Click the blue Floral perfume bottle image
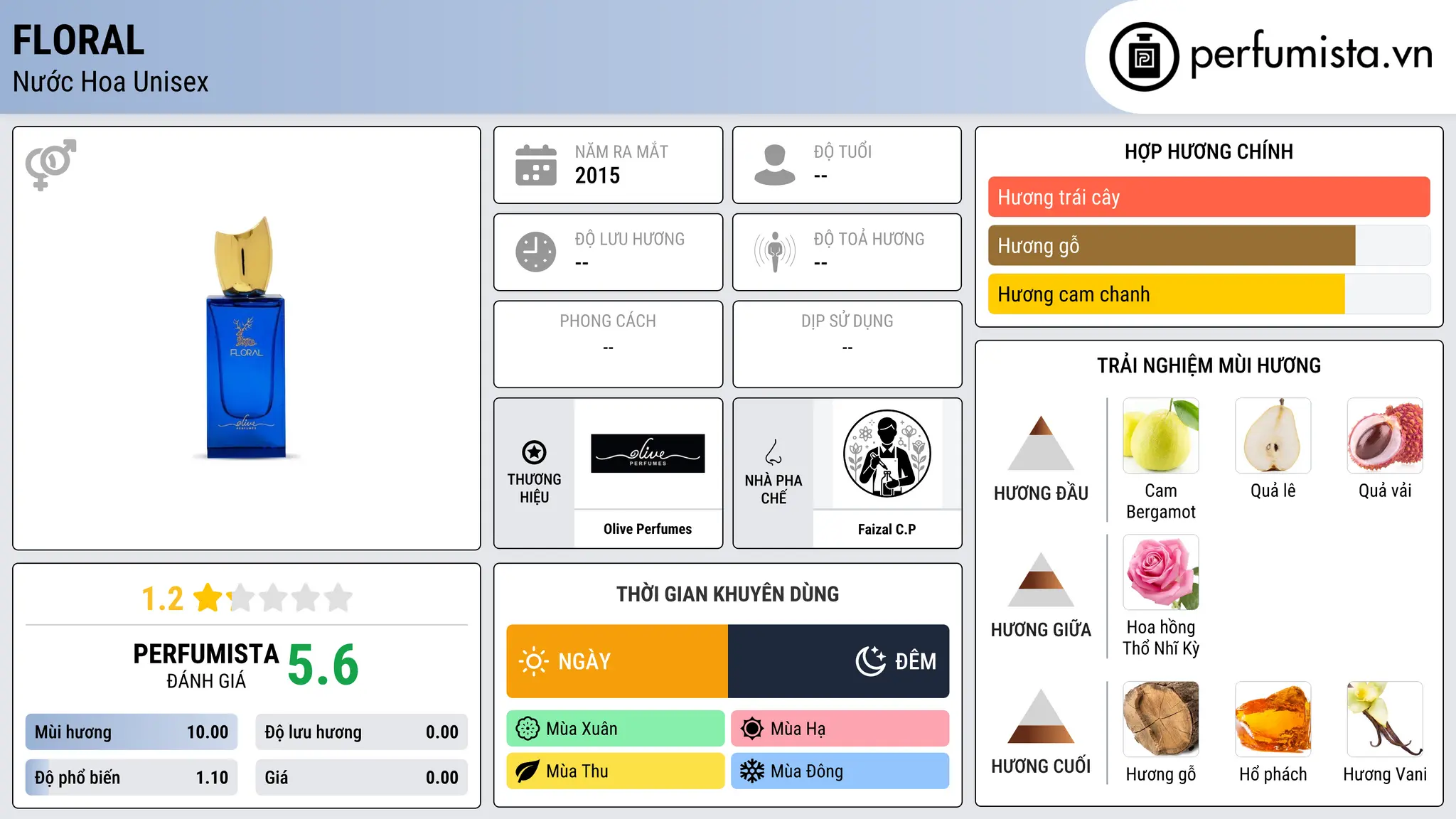Image resolution: width=1456 pixels, height=819 pixels. 245,338
